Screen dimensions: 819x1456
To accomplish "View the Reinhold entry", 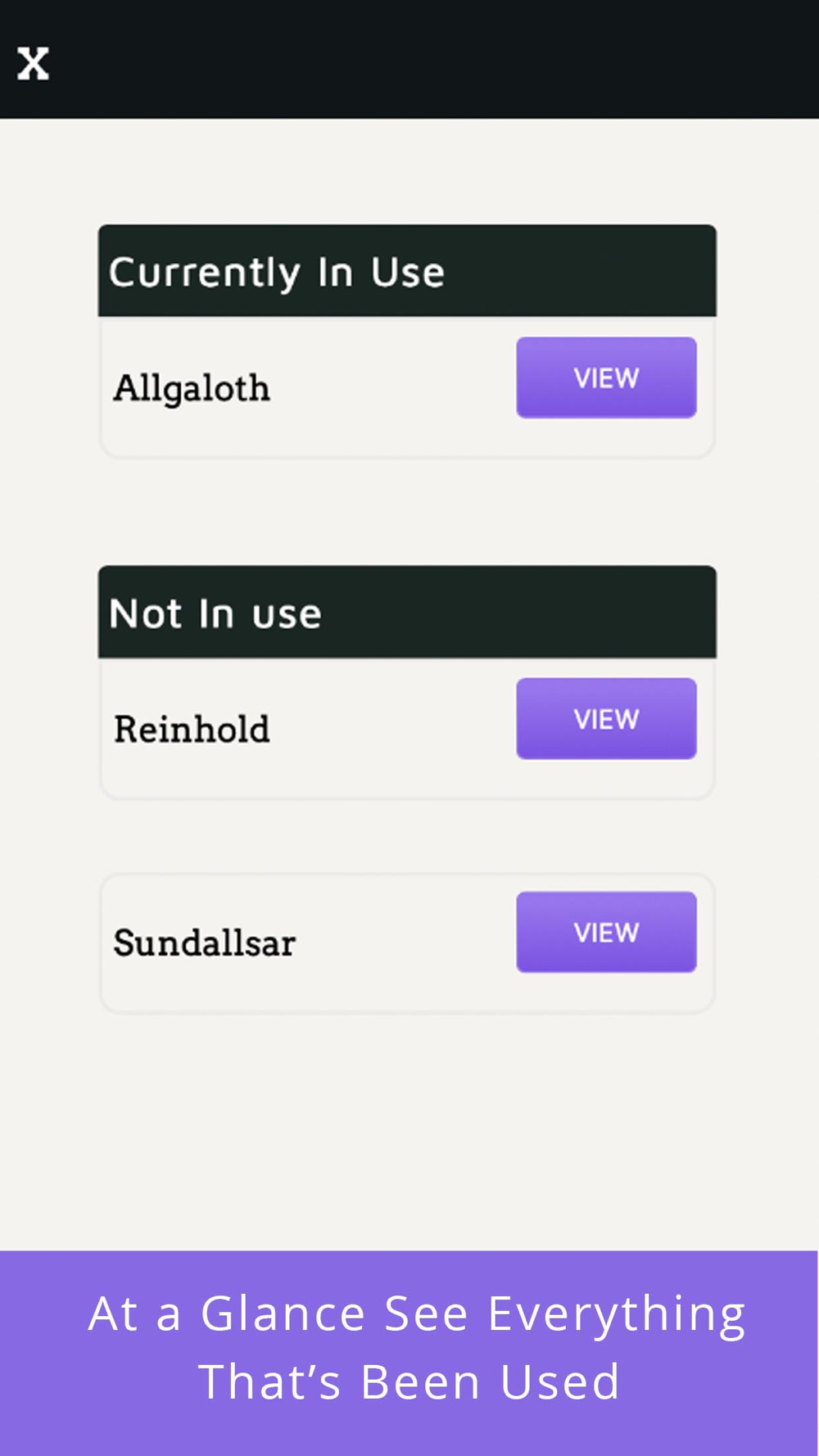I will [x=606, y=718].
